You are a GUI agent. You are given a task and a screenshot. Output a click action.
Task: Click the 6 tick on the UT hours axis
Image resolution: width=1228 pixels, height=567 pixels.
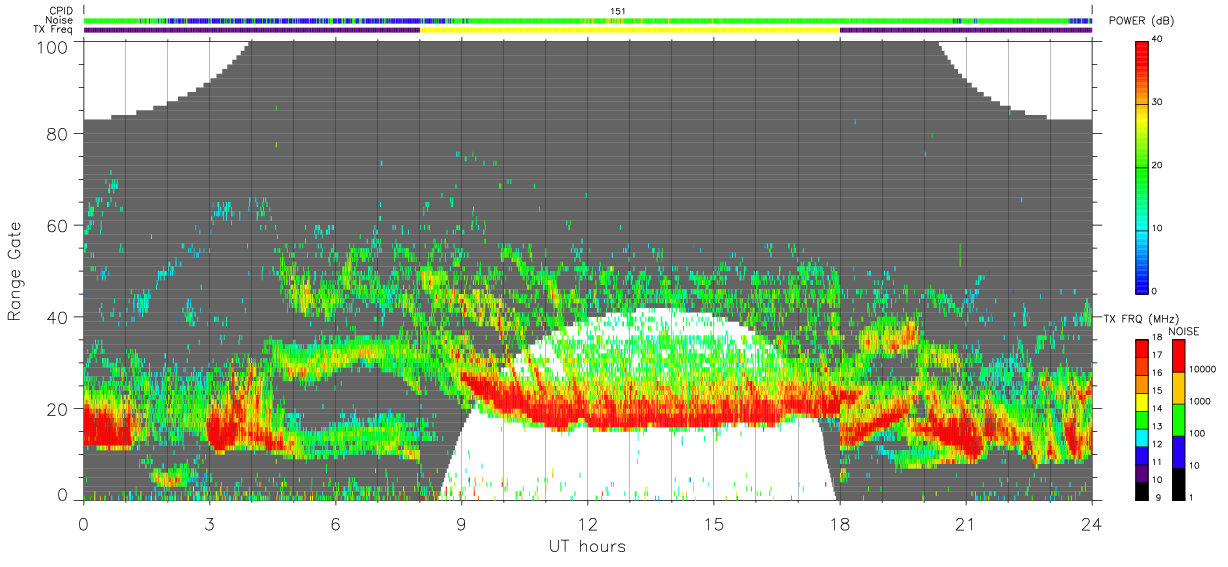point(336,523)
